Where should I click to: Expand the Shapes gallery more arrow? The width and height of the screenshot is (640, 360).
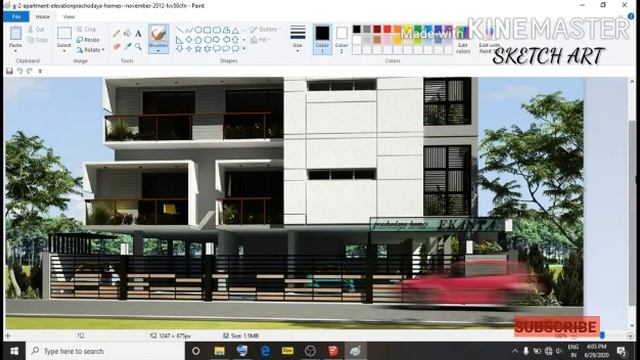244,49
